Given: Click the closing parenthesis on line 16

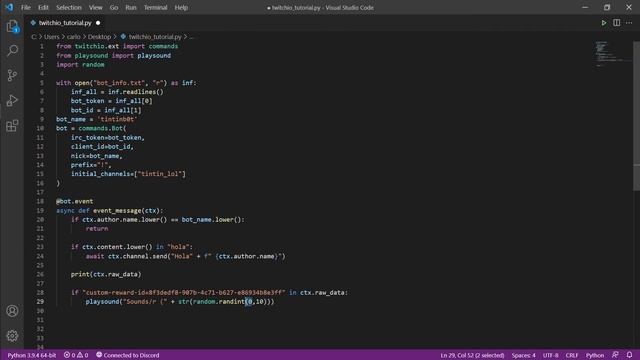Looking at the screenshot, I should click(58, 183).
